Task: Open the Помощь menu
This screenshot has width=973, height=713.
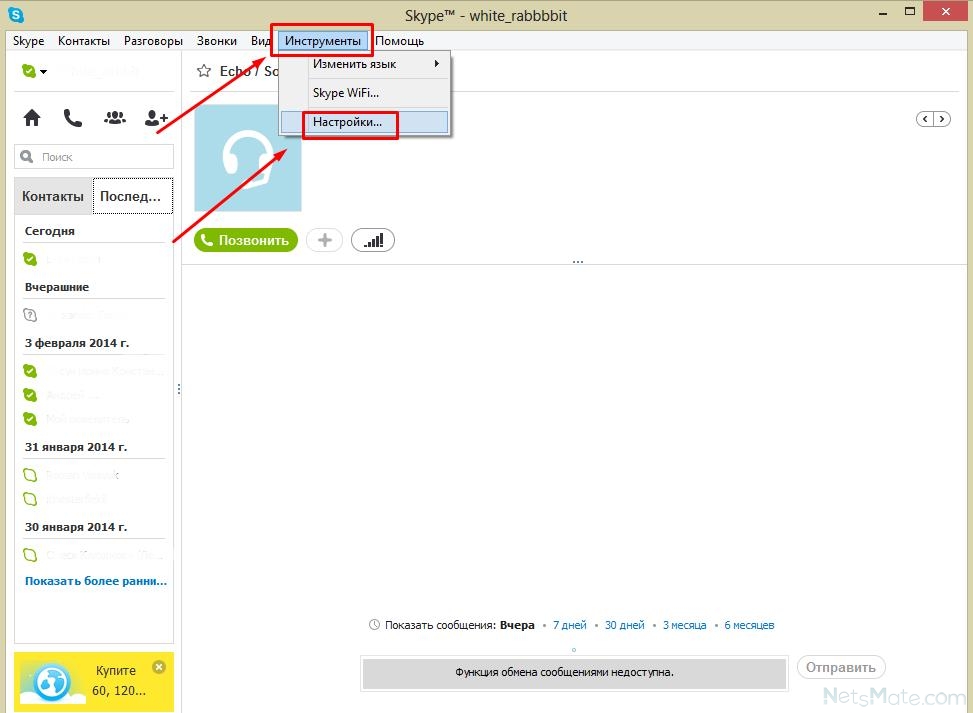Action: [400, 41]
